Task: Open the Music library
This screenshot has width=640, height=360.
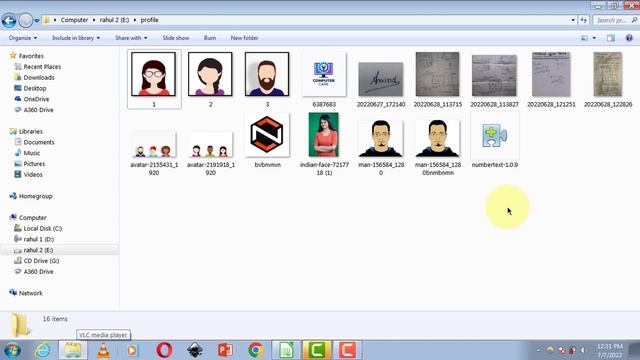Action: 31,153
